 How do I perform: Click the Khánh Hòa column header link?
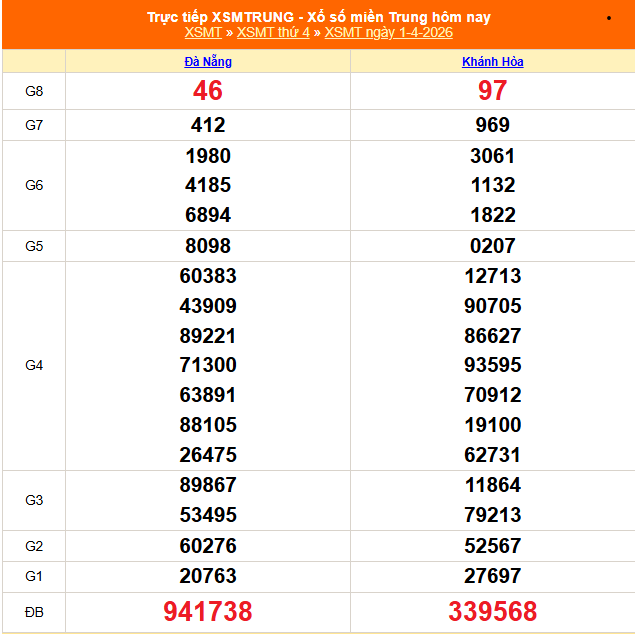[492, 62]
